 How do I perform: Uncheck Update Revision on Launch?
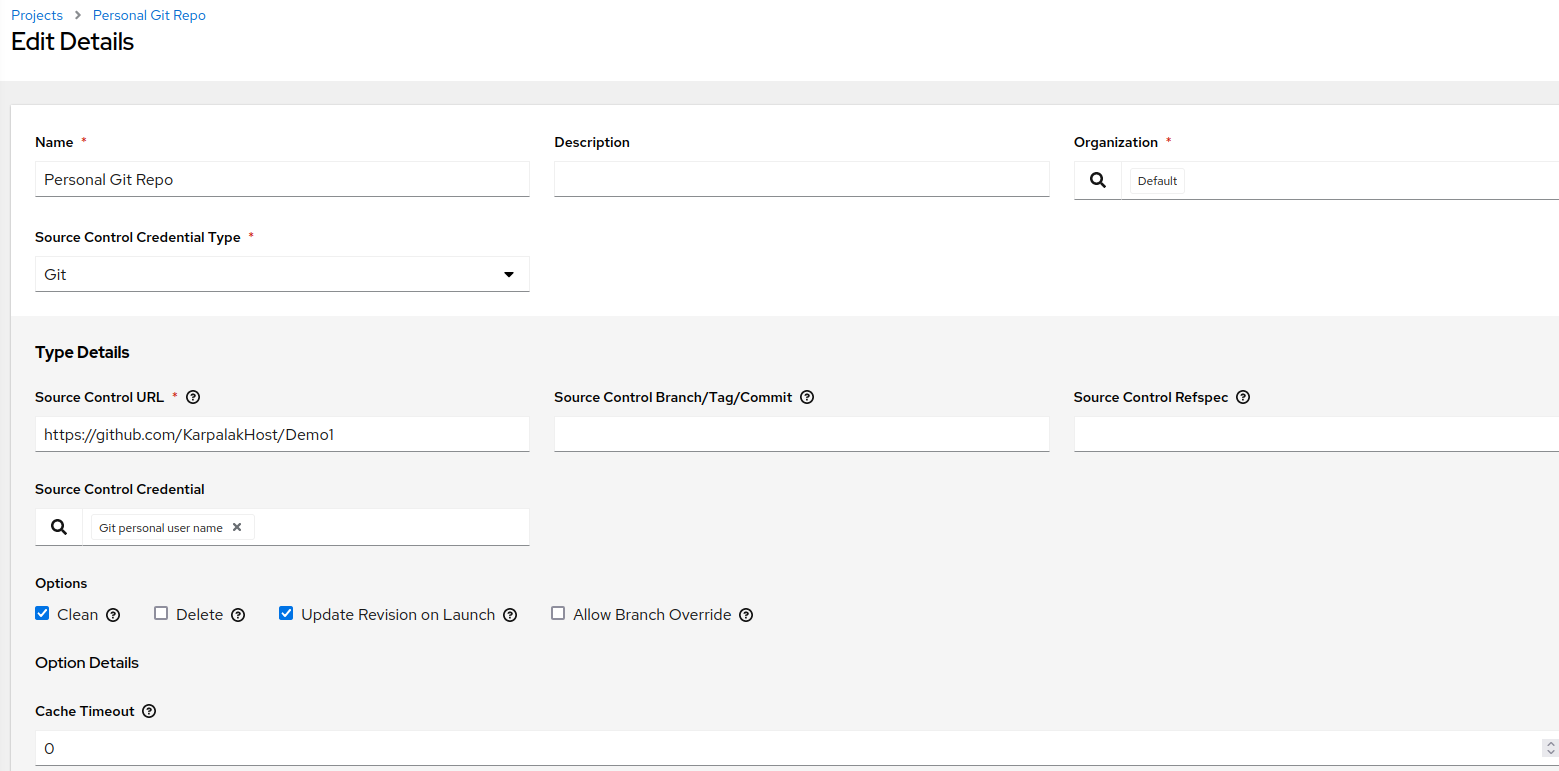pyautogui.click(x=286, y=613)
